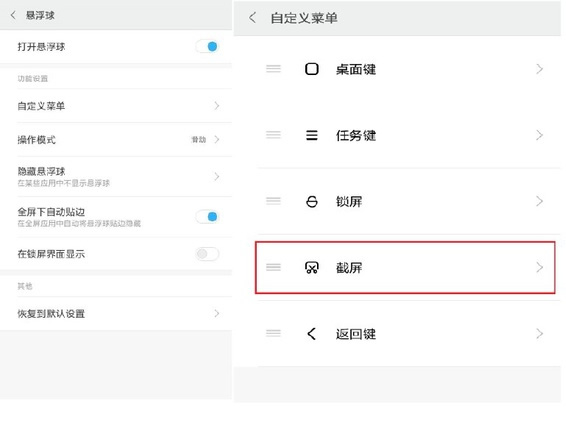Open the 隐藏悬浮球 settings entry
The width and height of the screenshot is (566, 425).
116,177
